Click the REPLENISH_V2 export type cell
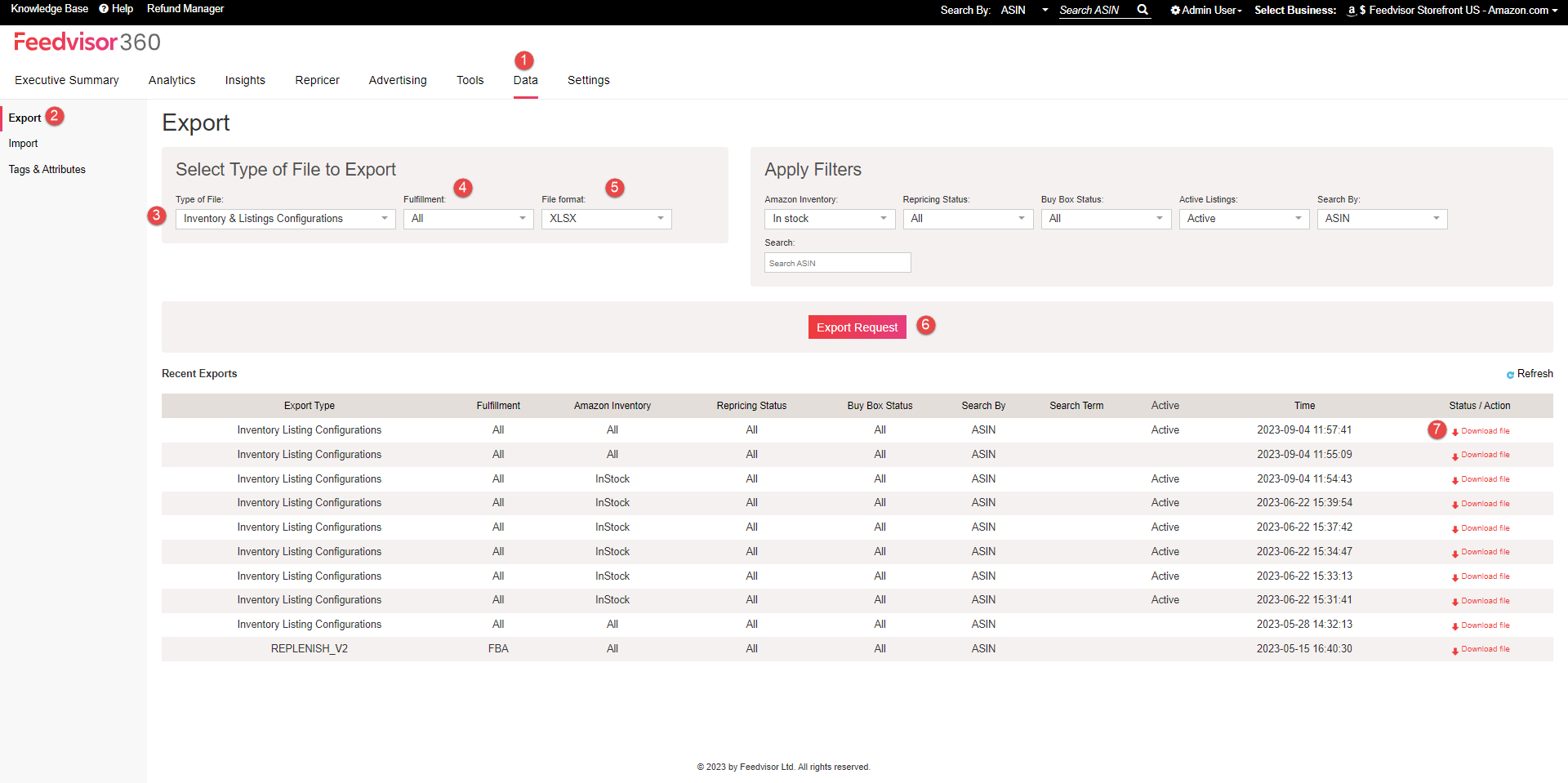1568x783 pixels. coord(310,649)
